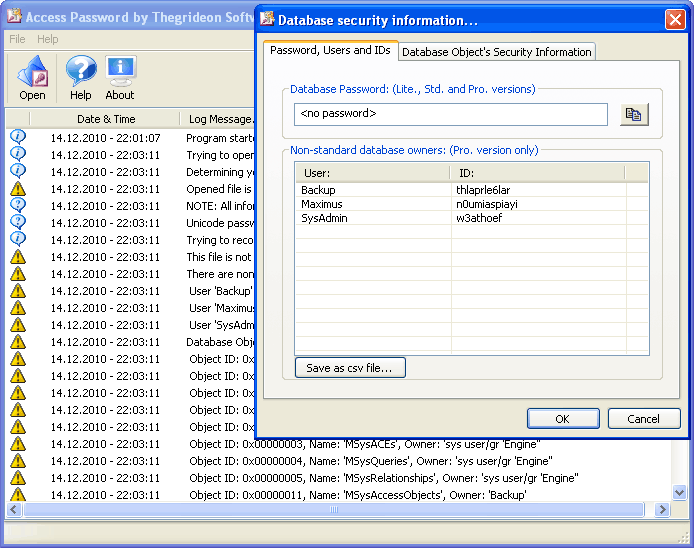The height and width of the screenshot is (548, 694).
Task: Click the warning icon beside User 'Maximus' row
Action: click(18, 308)
